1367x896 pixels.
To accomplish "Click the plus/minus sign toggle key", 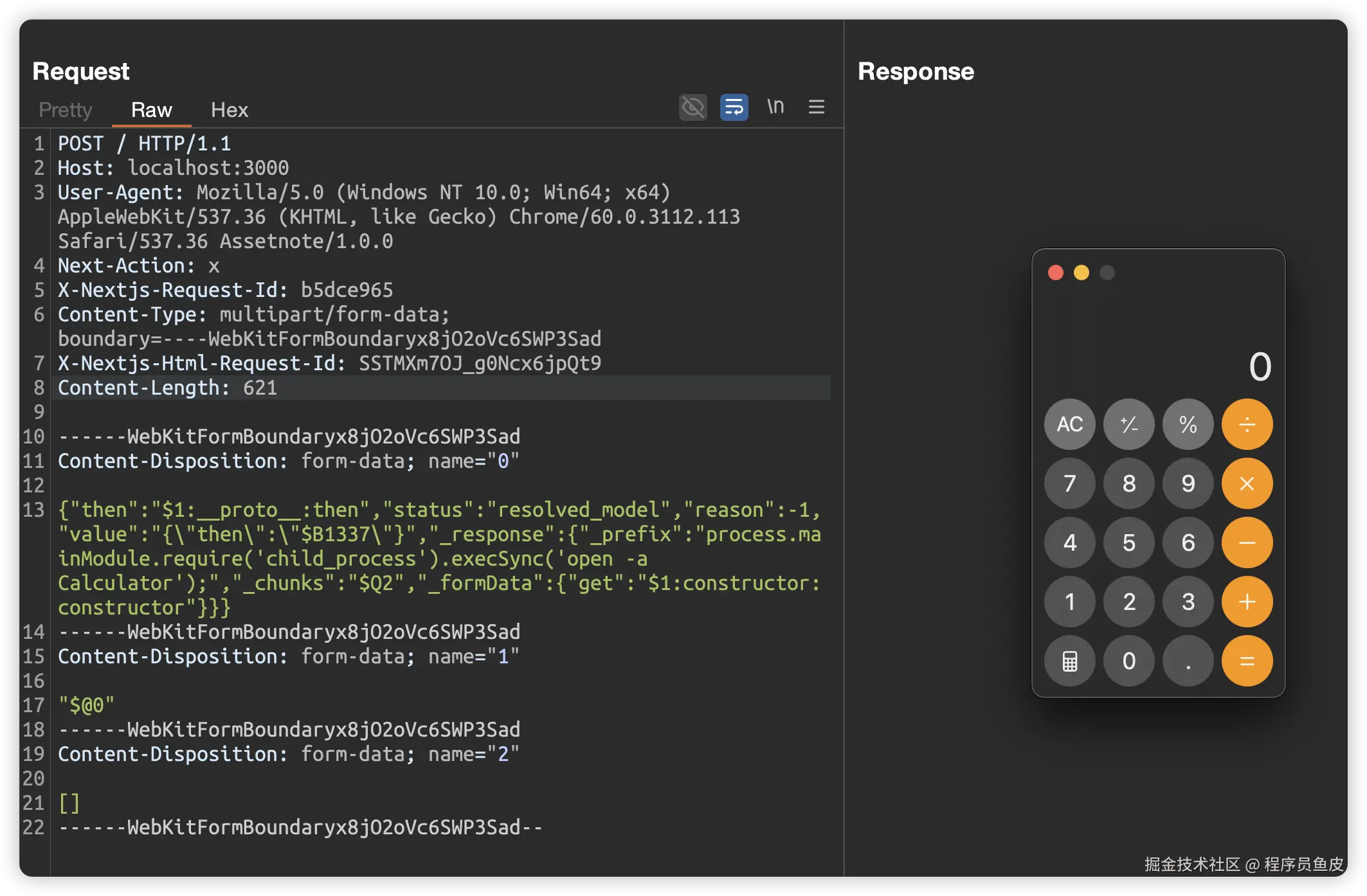I will coord(1128,424).
